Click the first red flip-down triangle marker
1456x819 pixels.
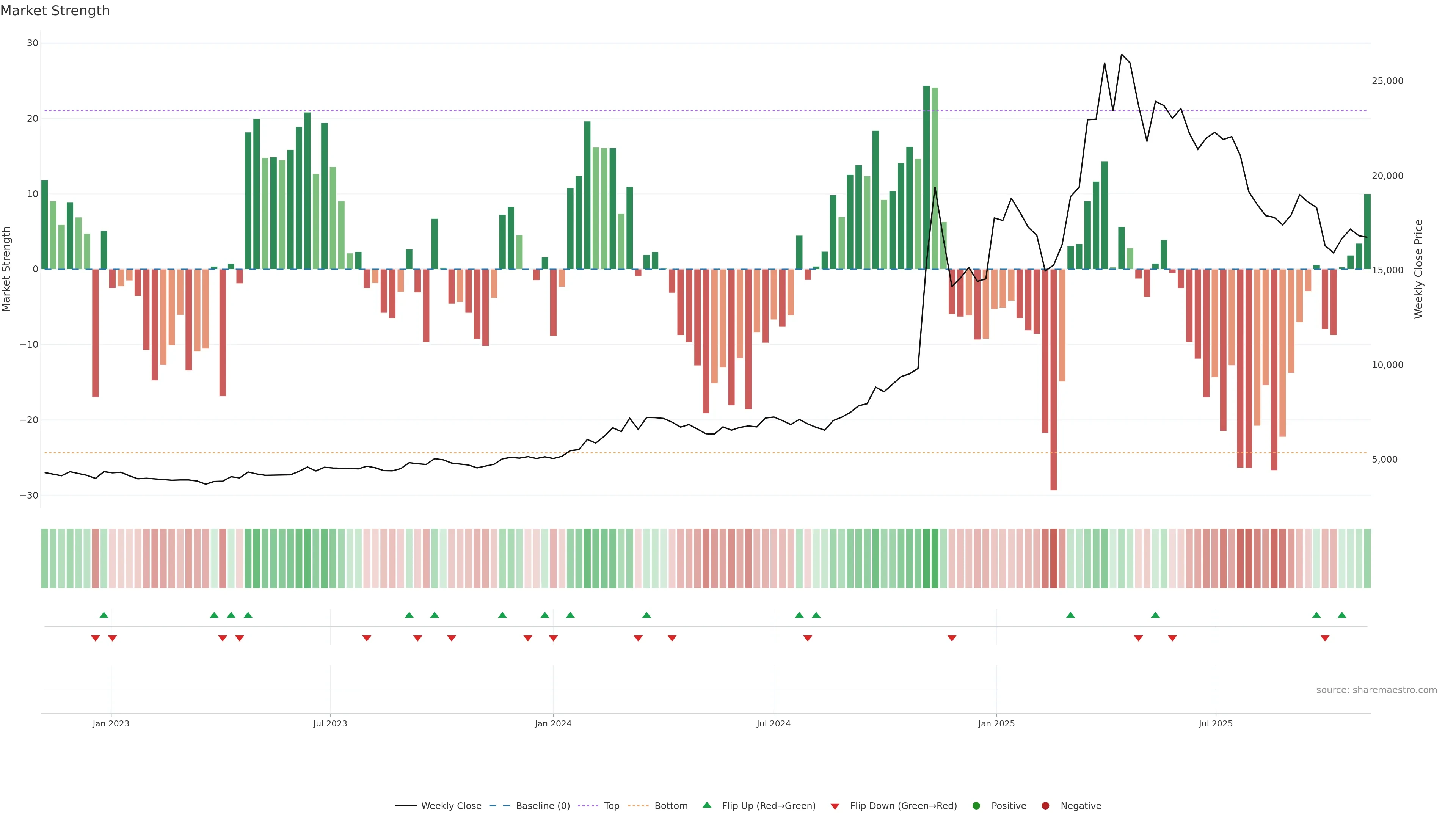[95, 638]
